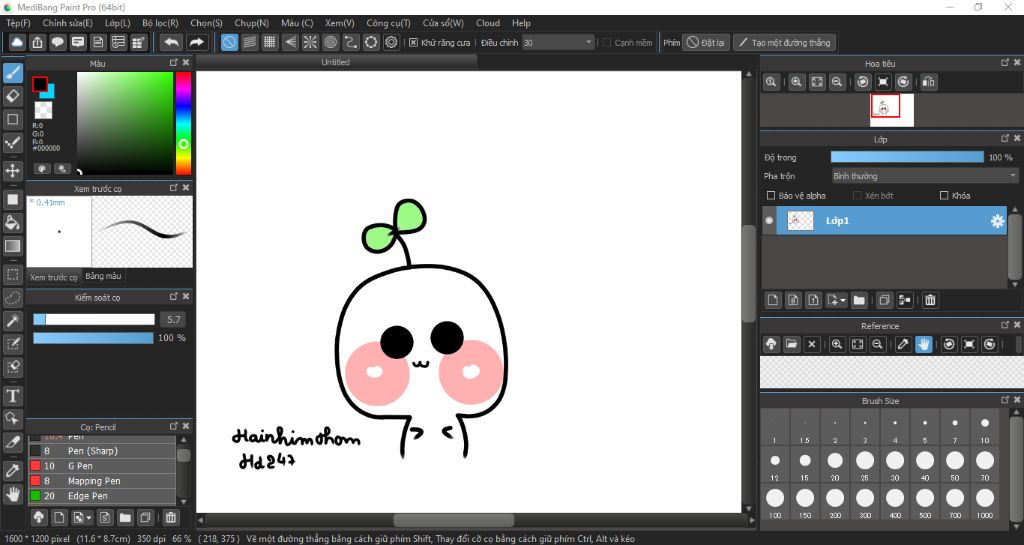The width and height of the screenshot is (1024, 545).
Task: Select the Brush tool in left toolbar
Action: tap(12, 72)
